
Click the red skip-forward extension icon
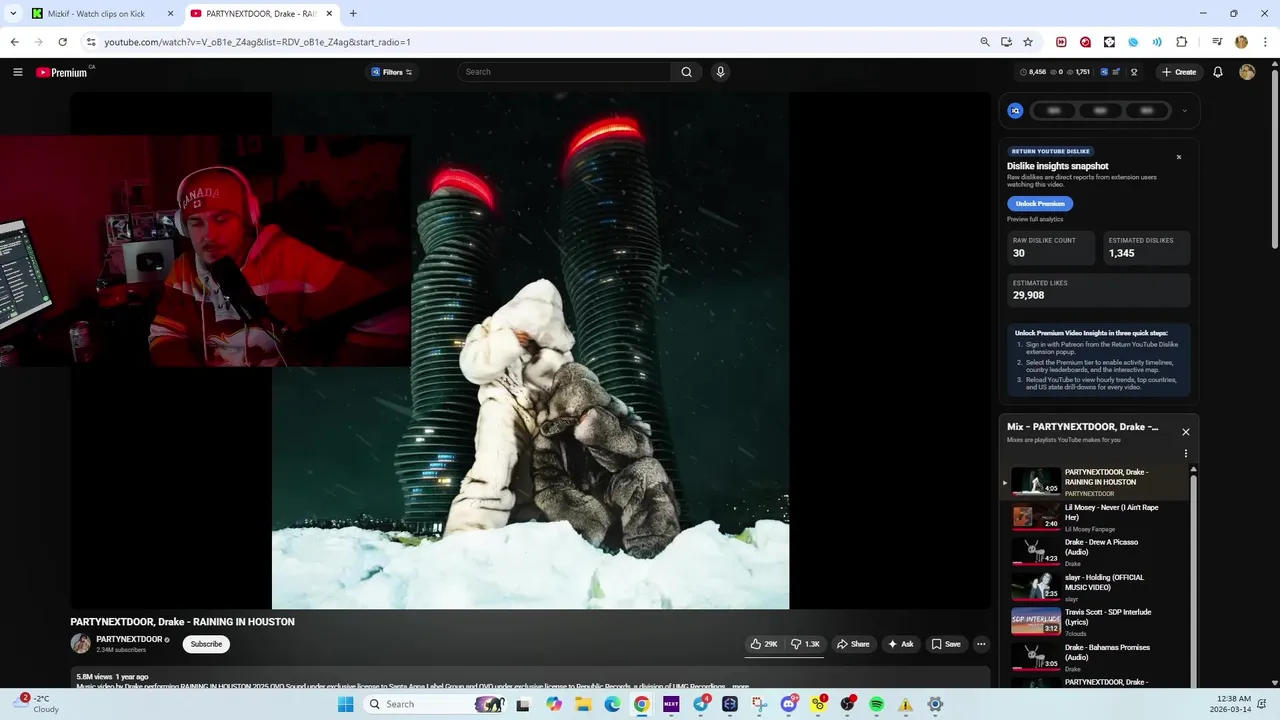pyautogui.click(x=1061, y=42)
